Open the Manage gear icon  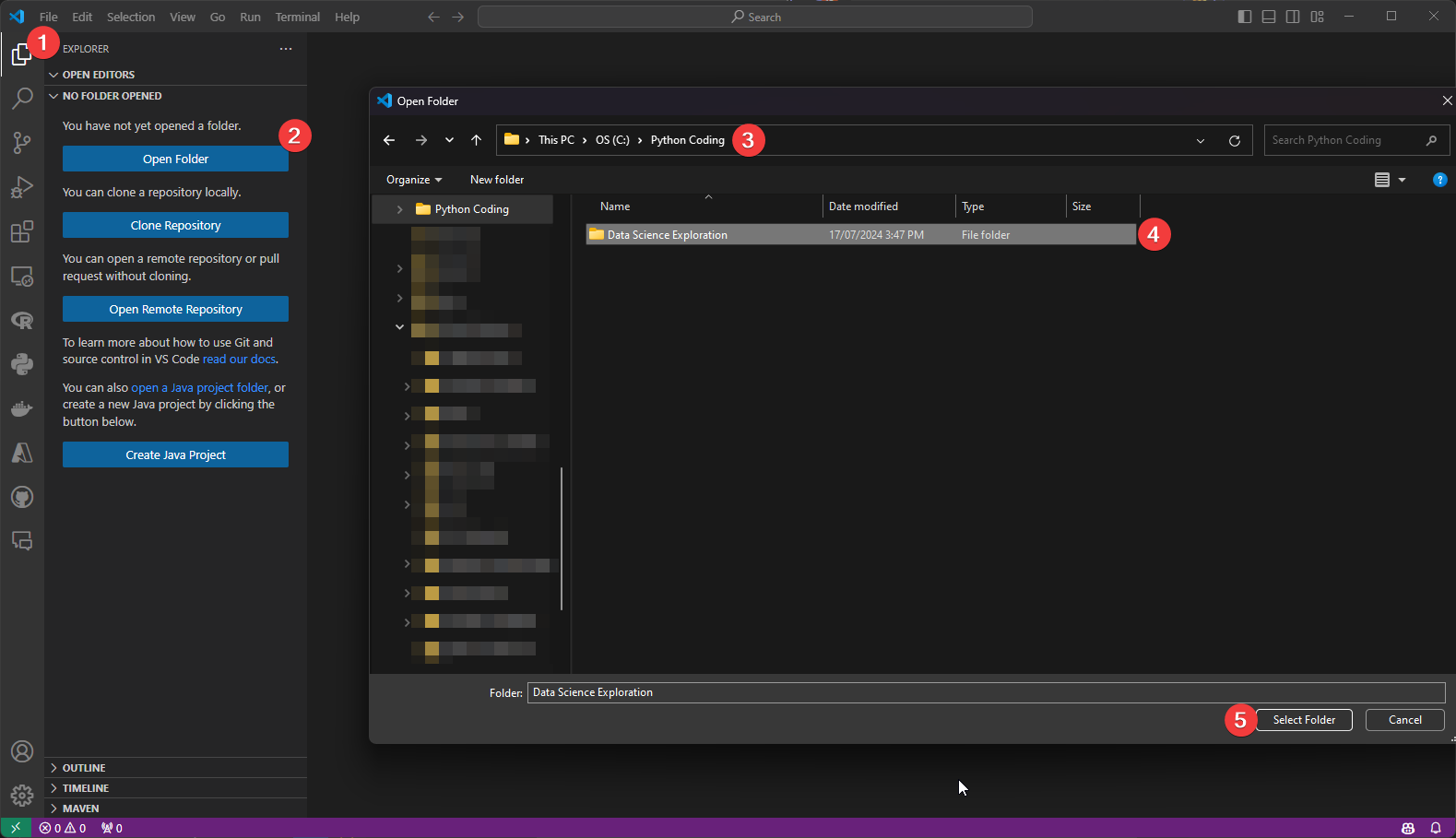coord(22,795)
